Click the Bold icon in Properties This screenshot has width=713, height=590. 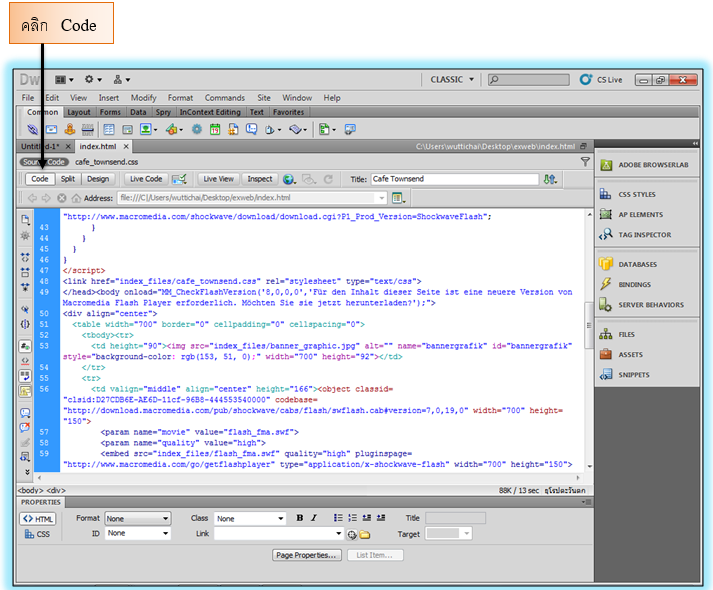(x=299, y=518)
